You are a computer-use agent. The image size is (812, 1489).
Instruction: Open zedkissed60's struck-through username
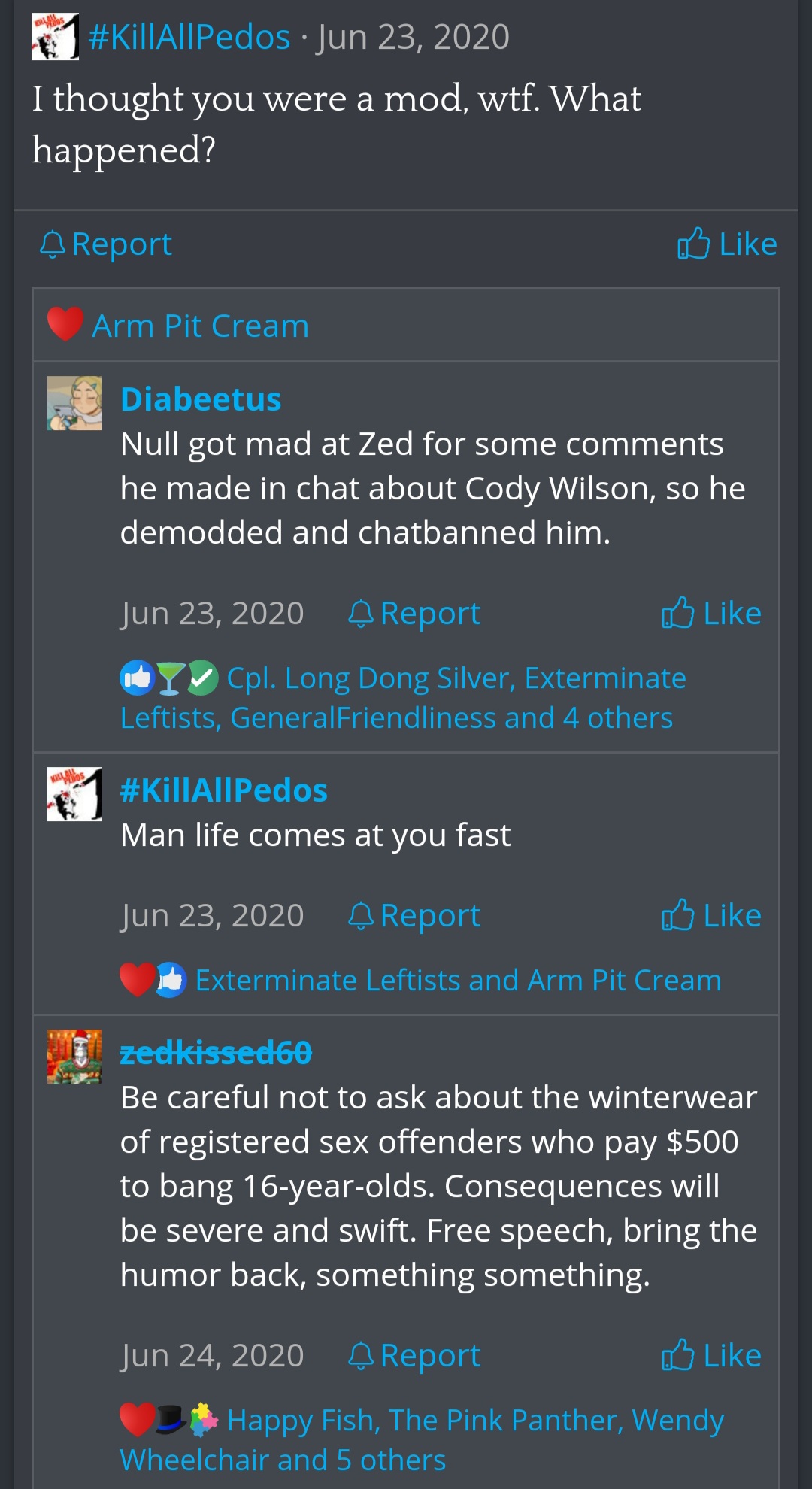(x=216, y=1053)
